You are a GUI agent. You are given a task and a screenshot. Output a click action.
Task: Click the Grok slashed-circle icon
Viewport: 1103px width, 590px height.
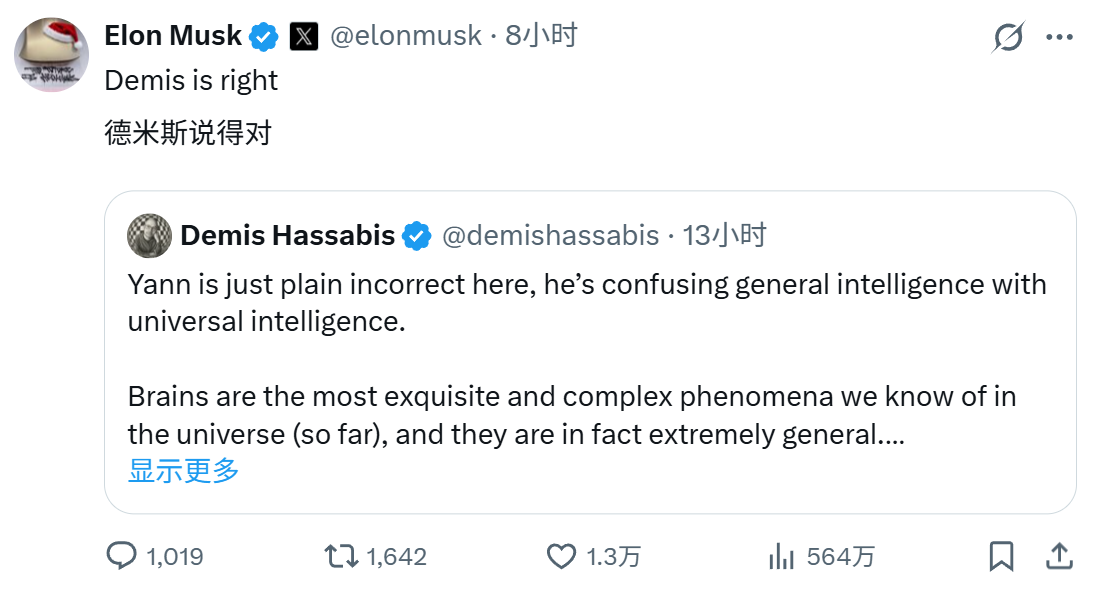point(1008,37)
